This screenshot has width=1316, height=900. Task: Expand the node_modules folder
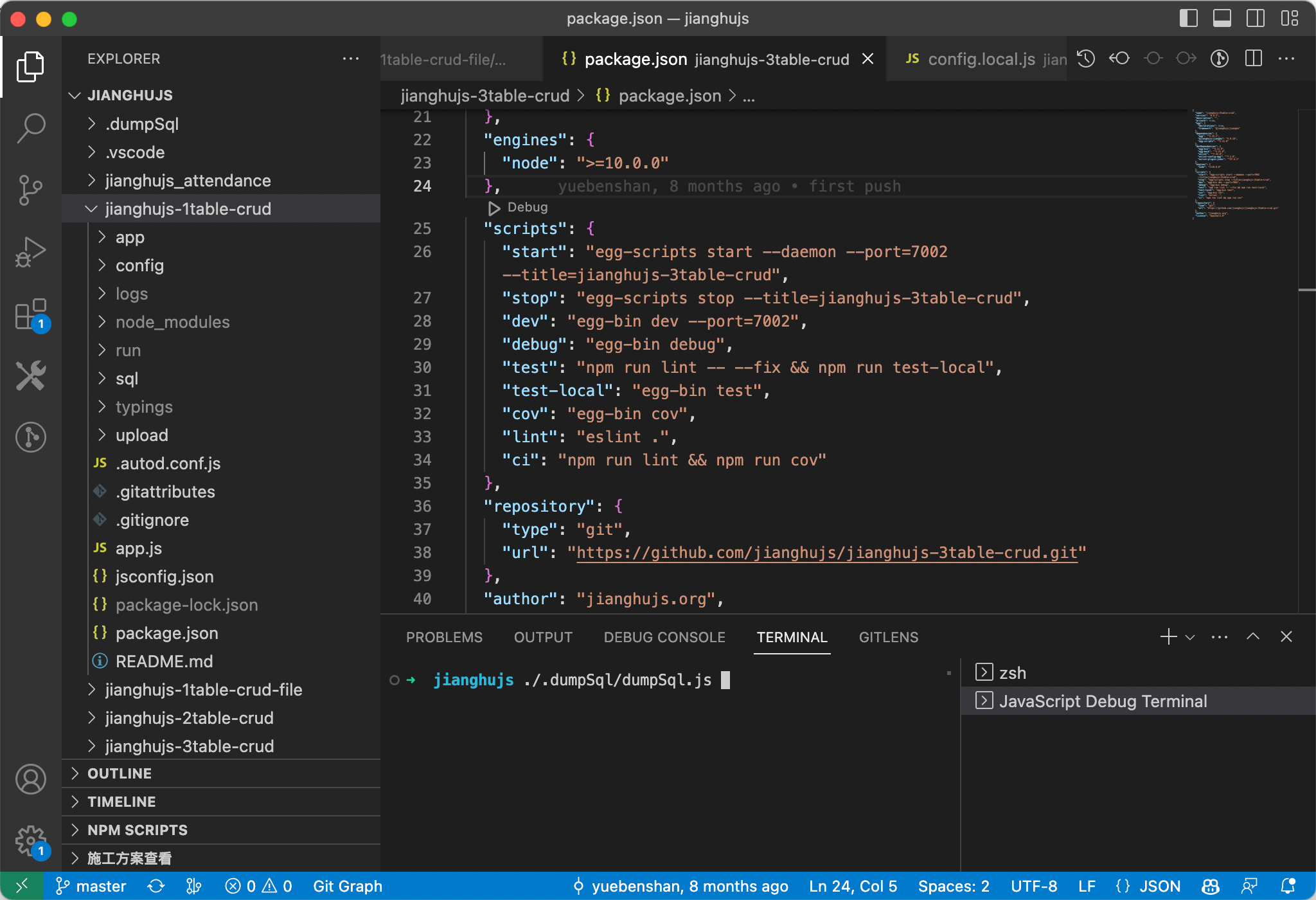point(172,321)
